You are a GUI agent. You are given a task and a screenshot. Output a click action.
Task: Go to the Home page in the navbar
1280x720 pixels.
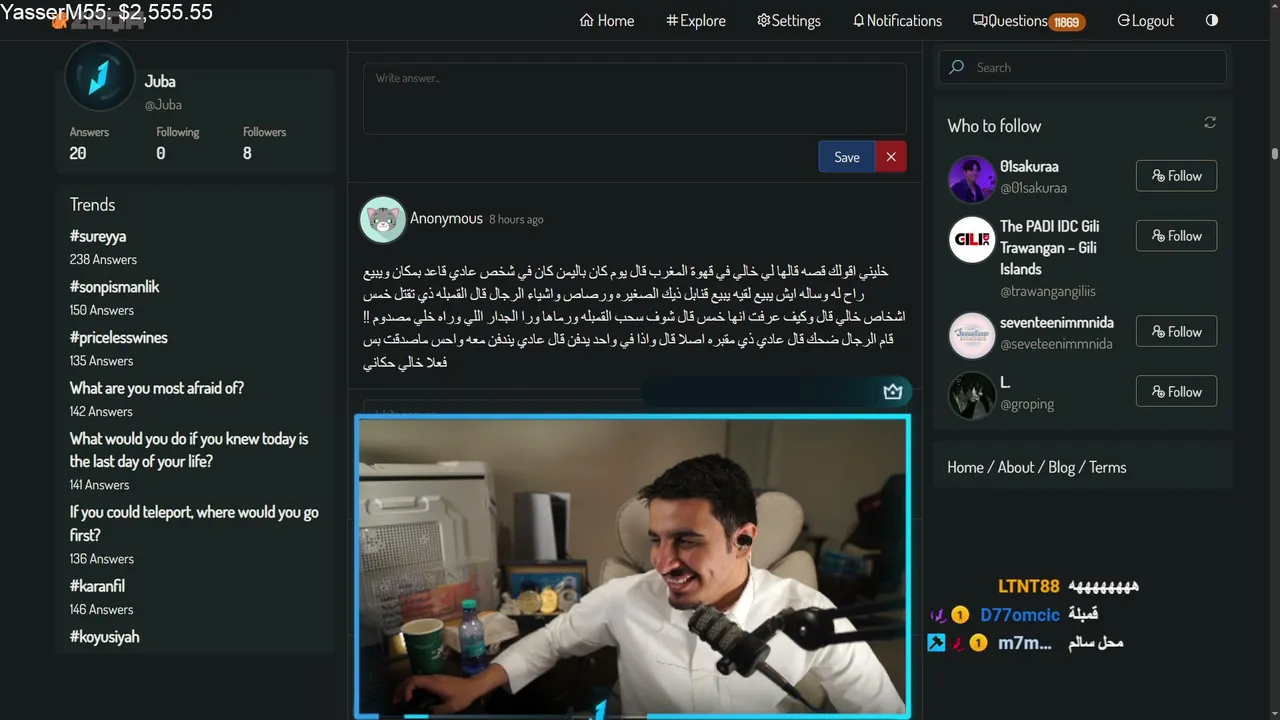coord(607,20)
